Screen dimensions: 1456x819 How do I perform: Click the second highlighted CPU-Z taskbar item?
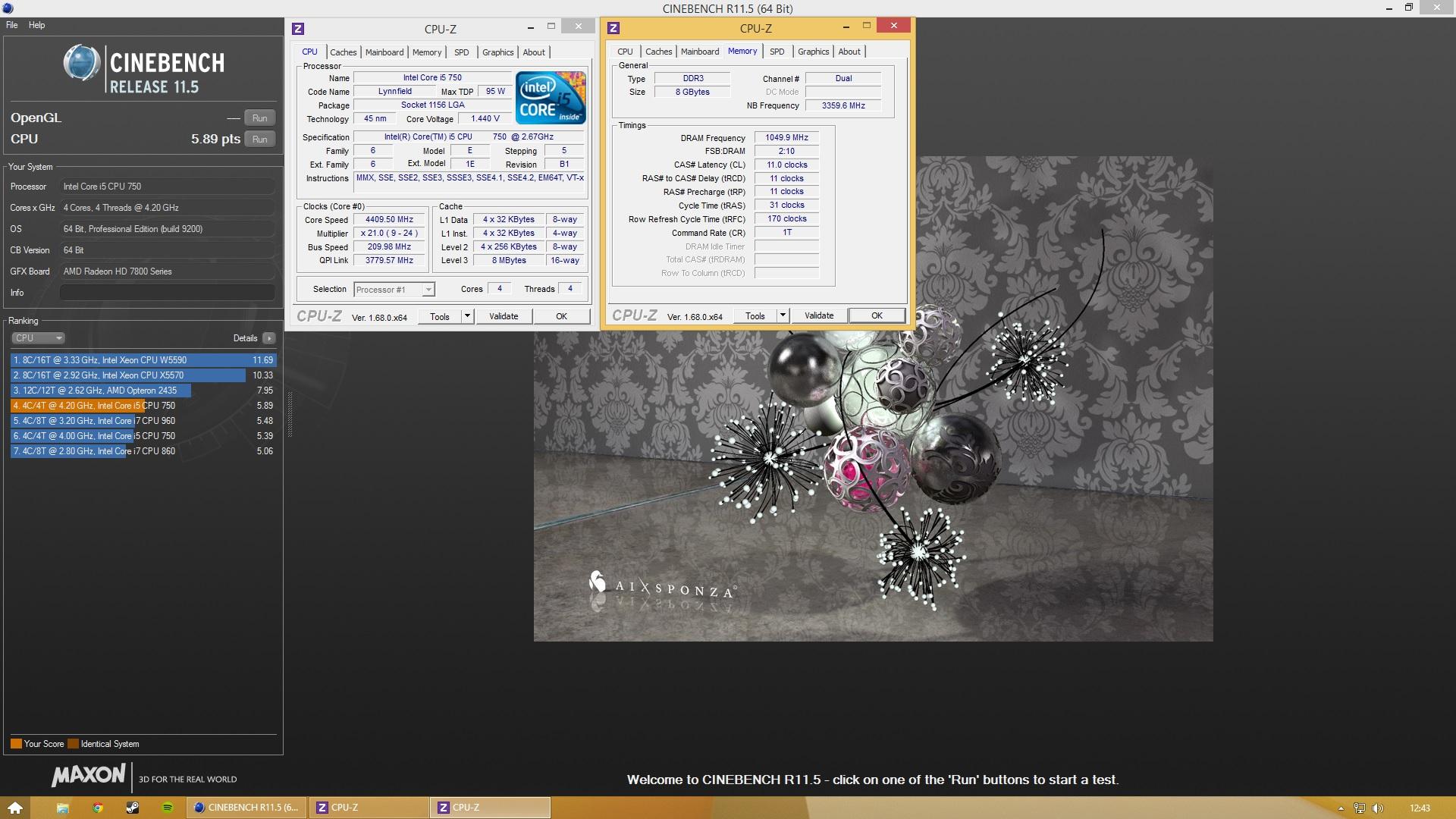point(491,808)
